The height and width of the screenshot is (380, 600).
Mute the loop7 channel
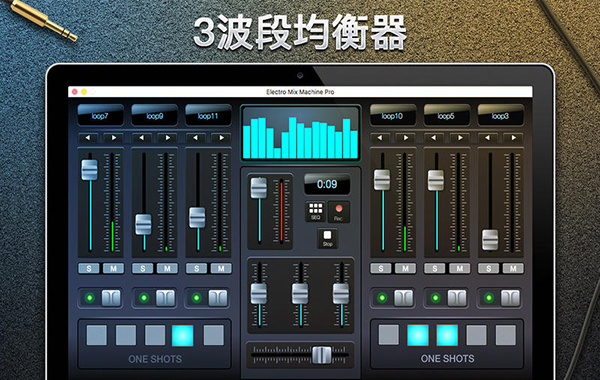click(113, 268)
